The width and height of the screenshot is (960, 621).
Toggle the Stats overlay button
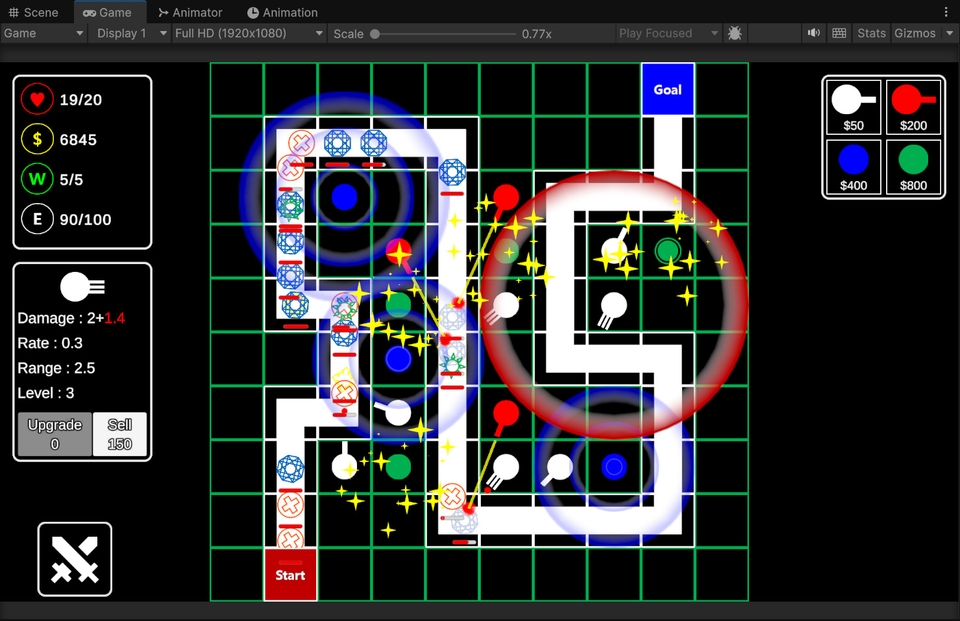point(871,33)
